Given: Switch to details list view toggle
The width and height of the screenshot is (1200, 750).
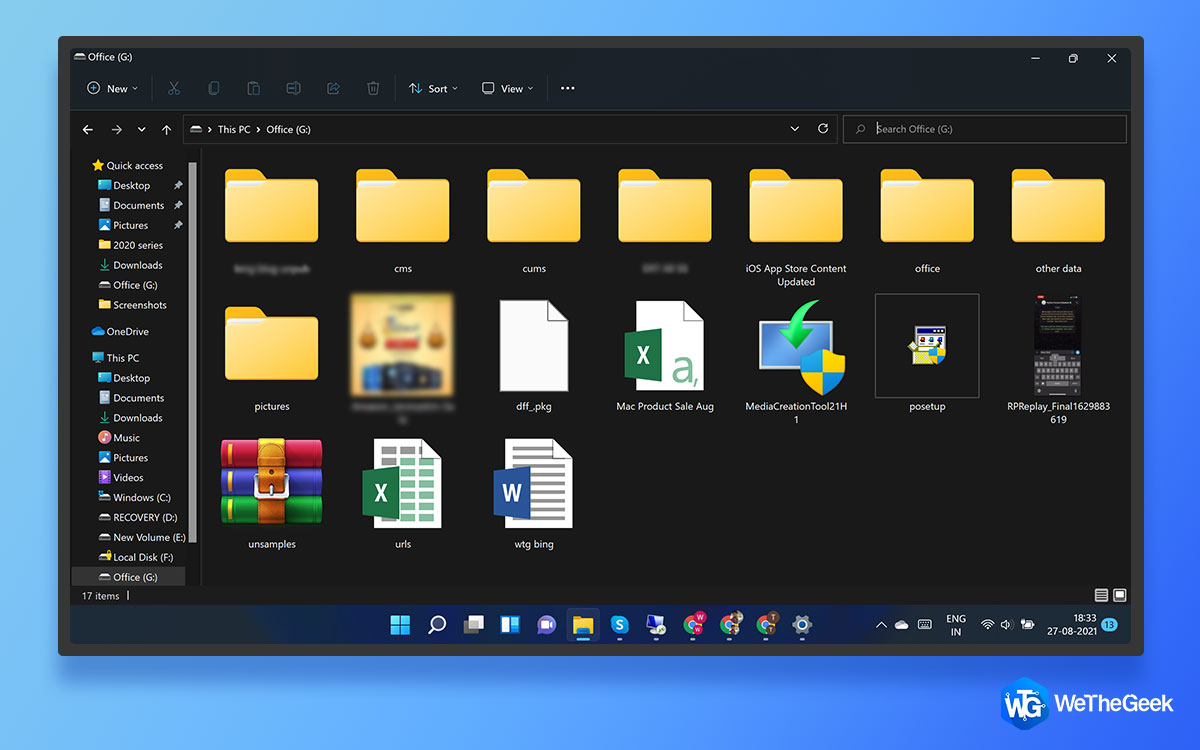Looking at the screenshot, I should click(1101, 595).
